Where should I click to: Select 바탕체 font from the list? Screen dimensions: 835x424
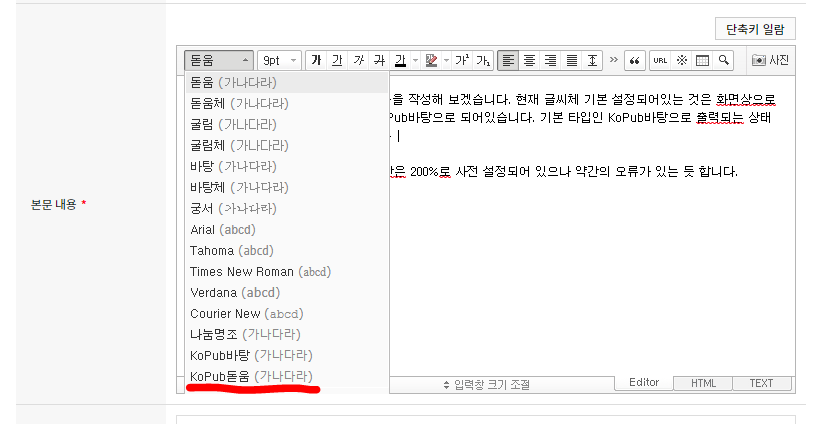286,187
